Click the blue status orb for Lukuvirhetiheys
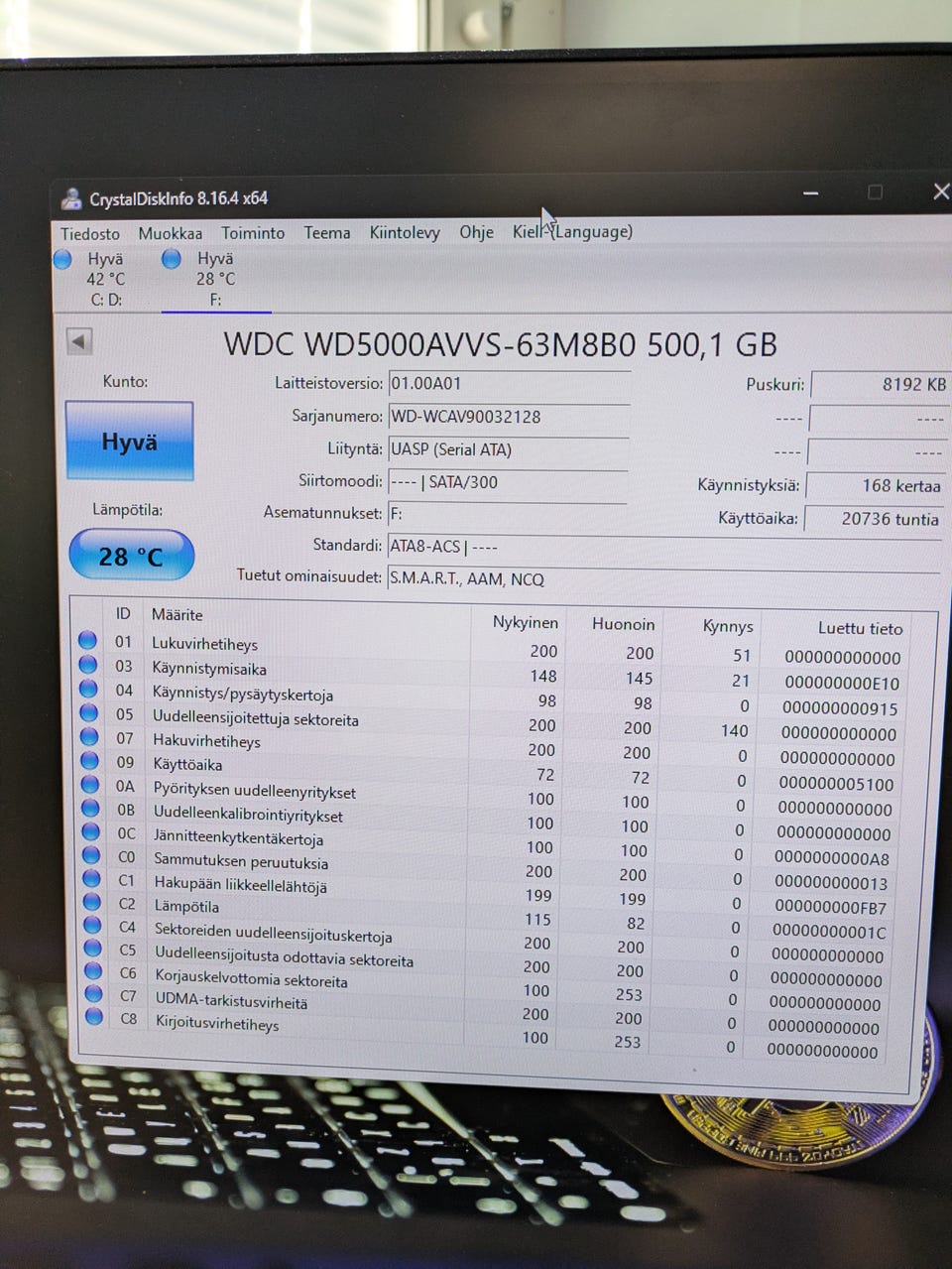The height and width of the screenshot is (1269, 952). pos(87,641)
